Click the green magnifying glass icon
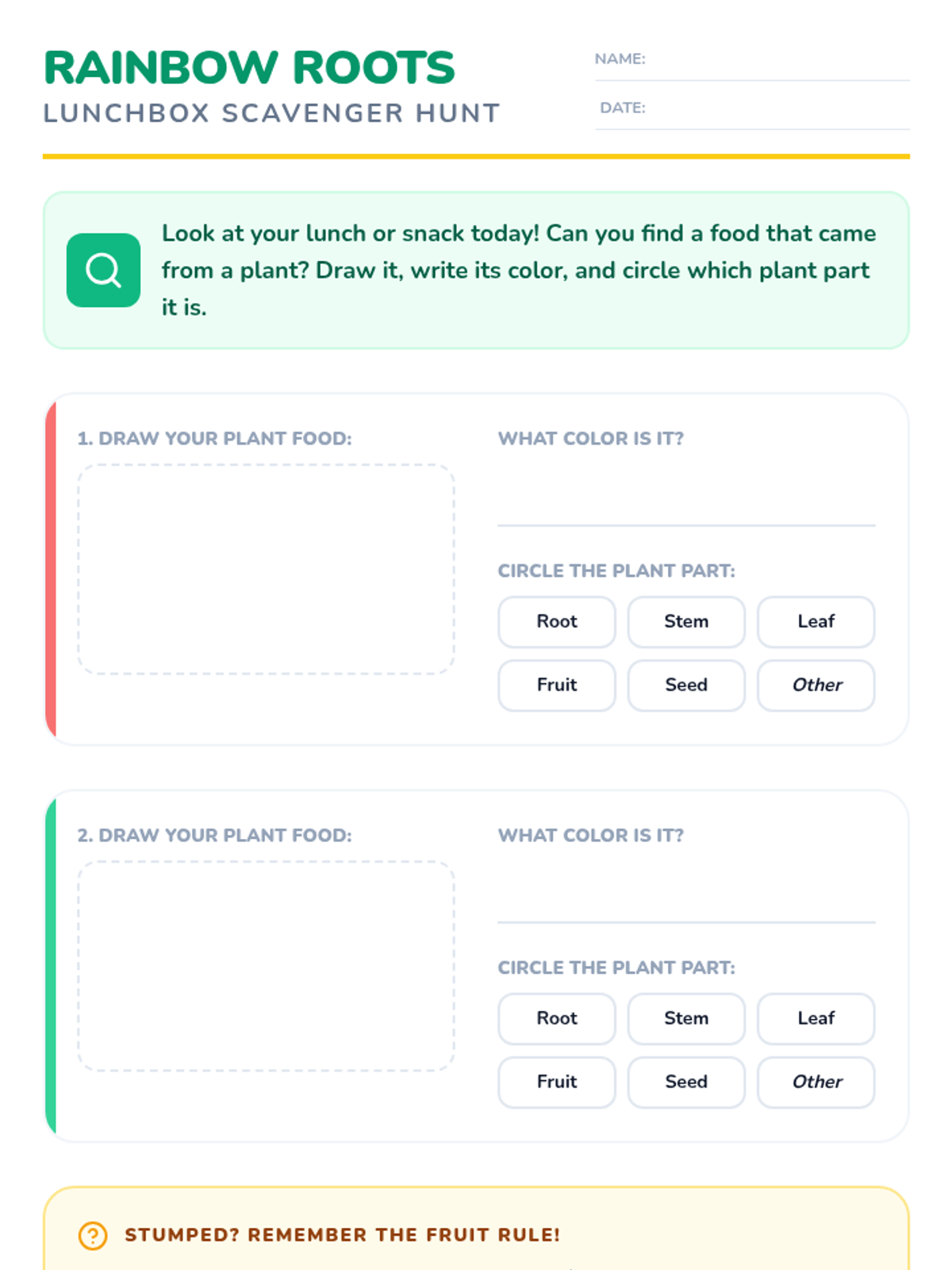Screen dimensions: 952x1270 pos(103,271)
